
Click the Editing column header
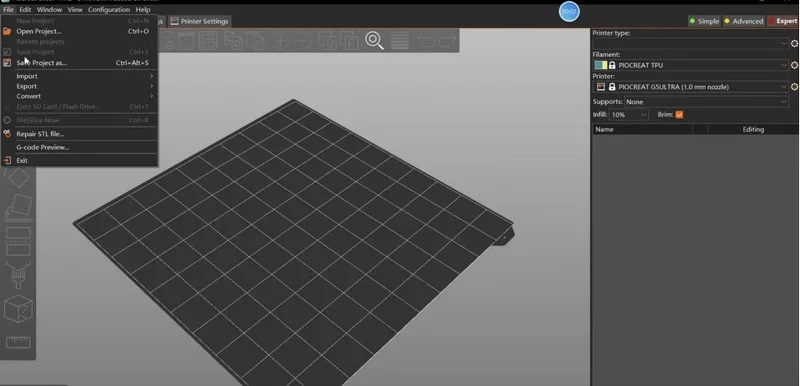coord(753,130)
